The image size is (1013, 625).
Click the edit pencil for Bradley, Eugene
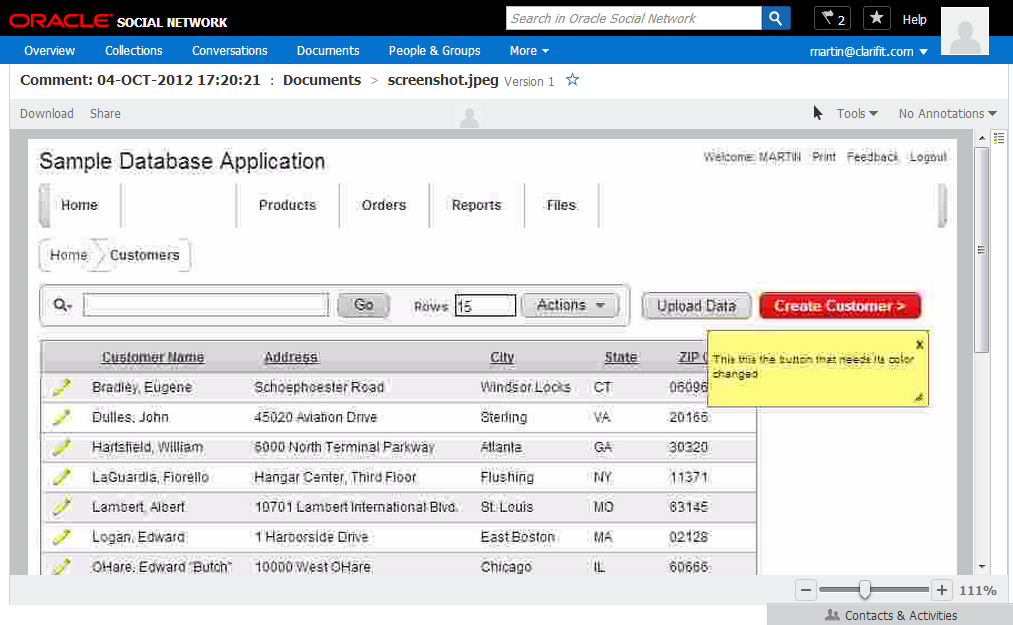(62, 387)
